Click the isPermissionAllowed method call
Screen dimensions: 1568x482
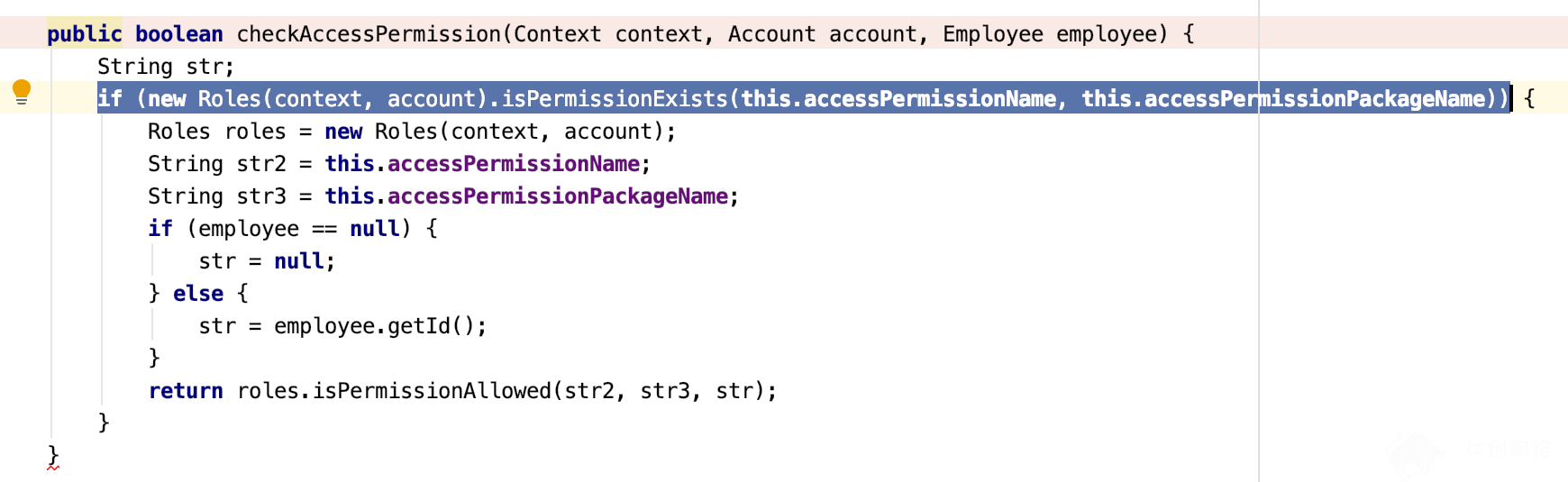tap(432, 391)
